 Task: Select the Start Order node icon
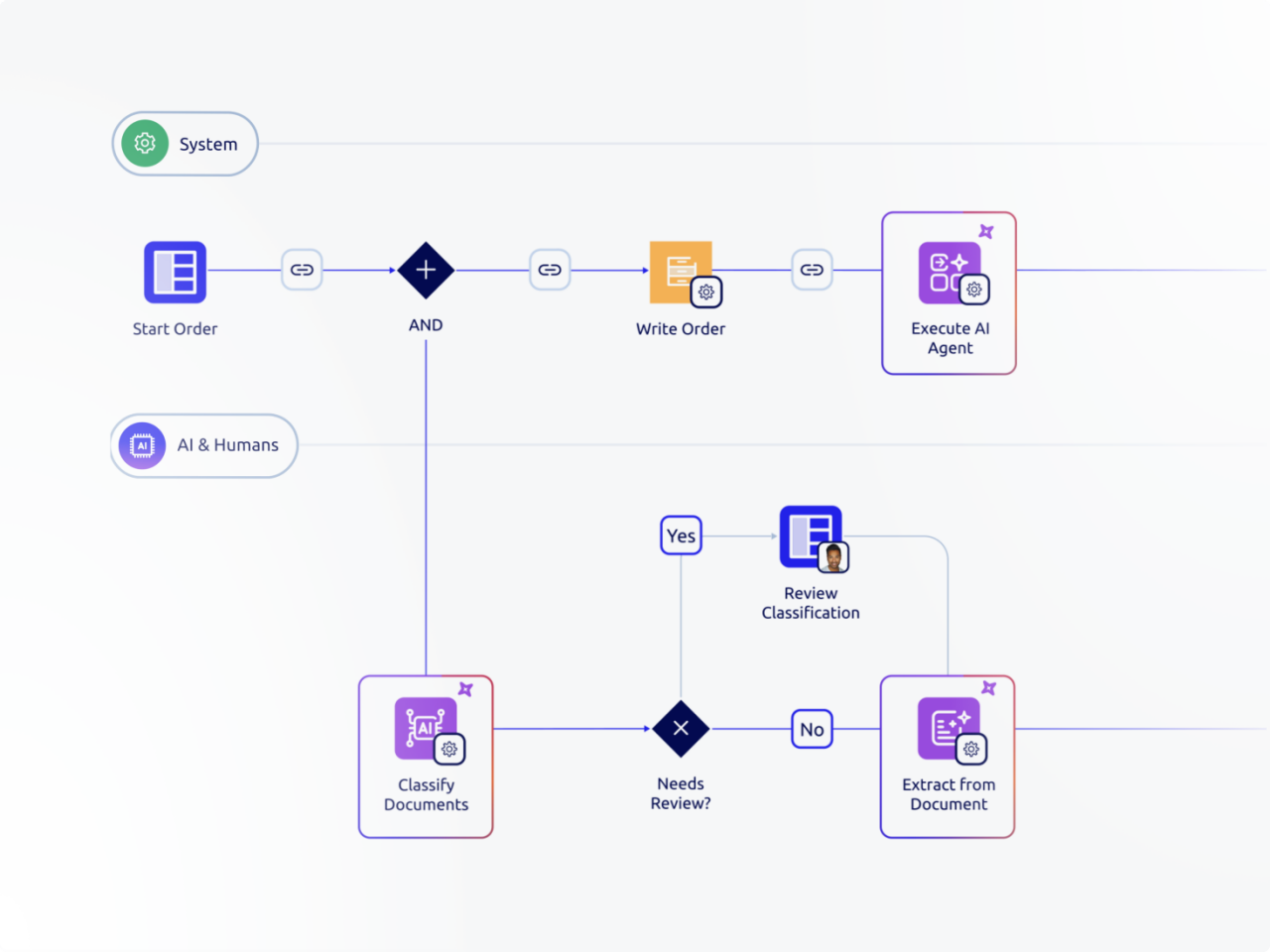(175, 271)
